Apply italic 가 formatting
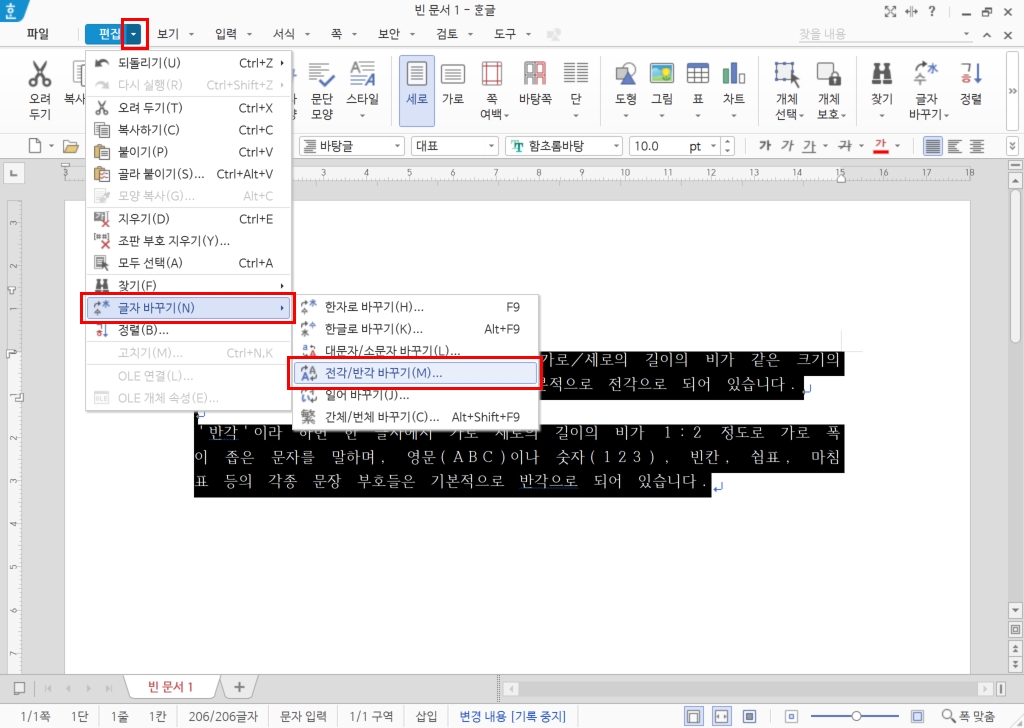Screen dimensions: 1024x728 [787, 146]
